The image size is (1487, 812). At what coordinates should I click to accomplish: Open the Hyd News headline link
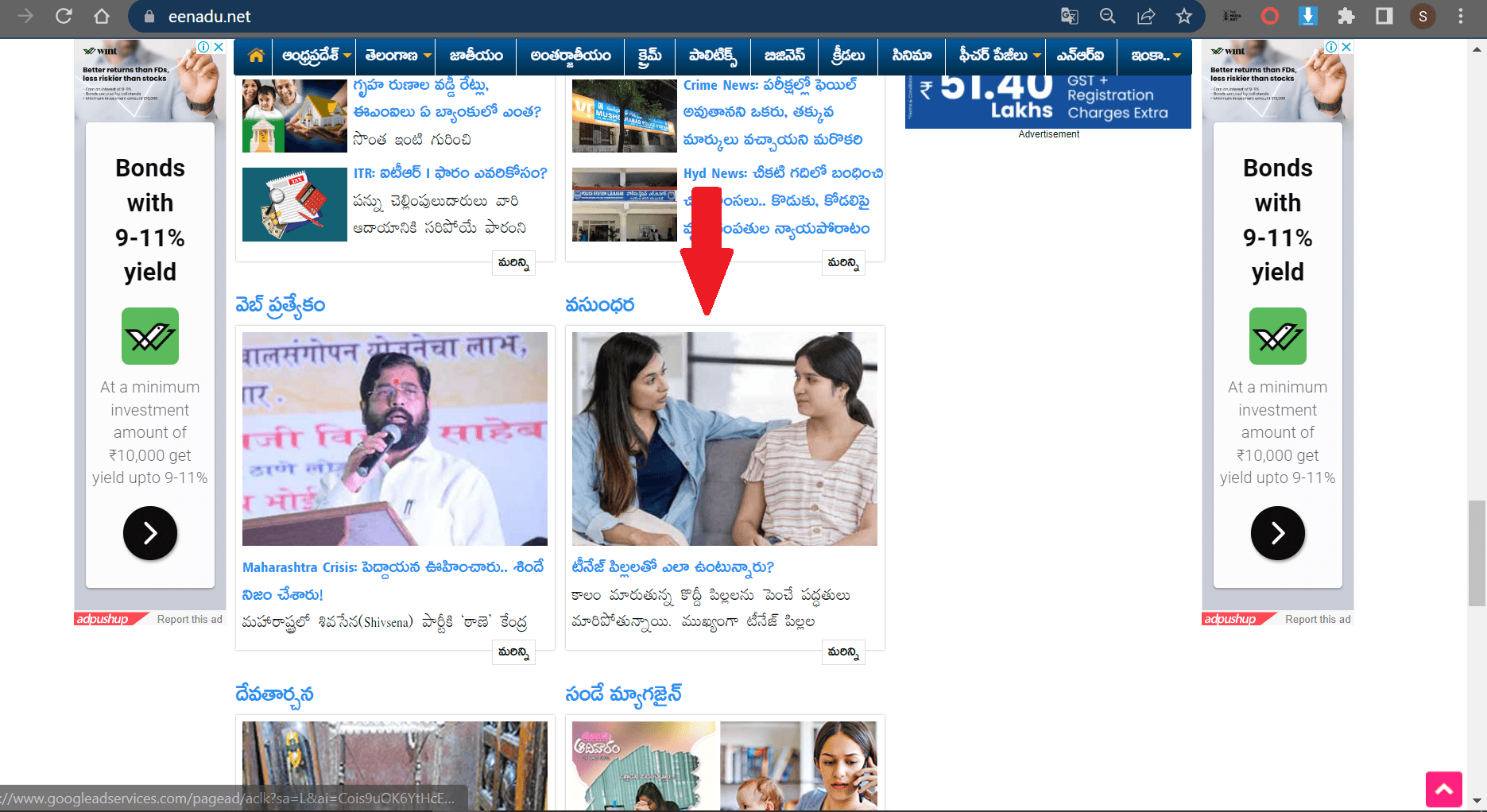point(783,201)
